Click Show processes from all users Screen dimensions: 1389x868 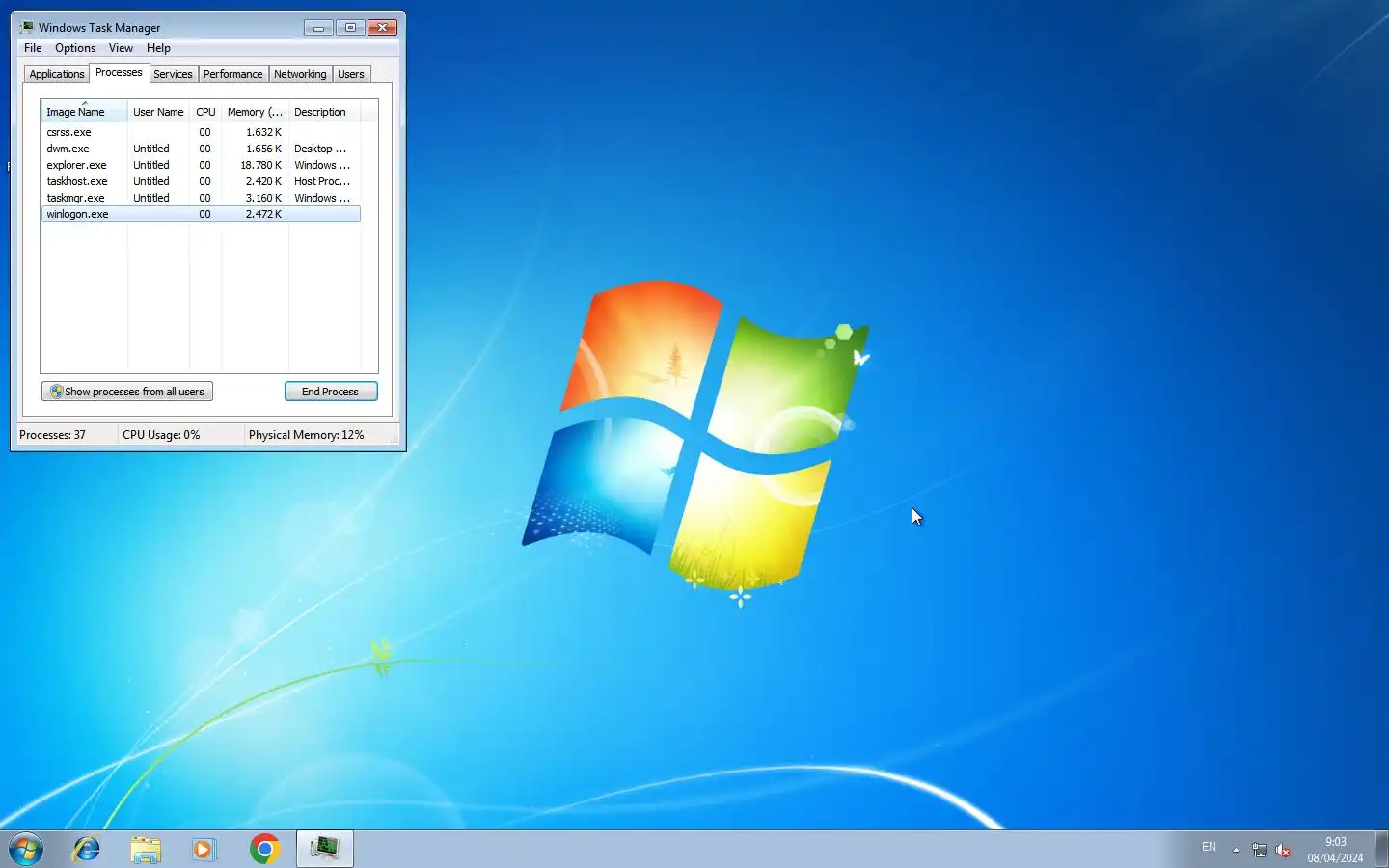pos(127,392)
